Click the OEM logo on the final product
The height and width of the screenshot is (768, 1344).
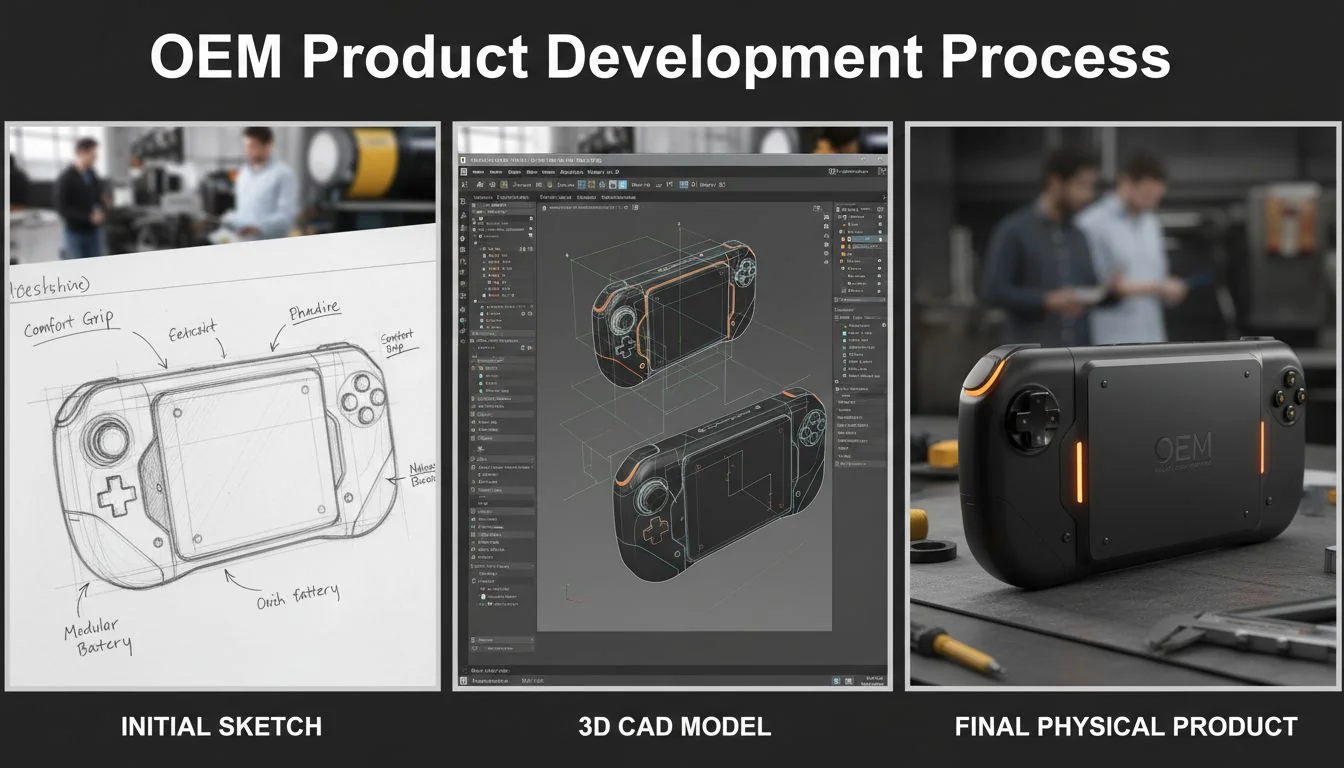coord(1182,446)
